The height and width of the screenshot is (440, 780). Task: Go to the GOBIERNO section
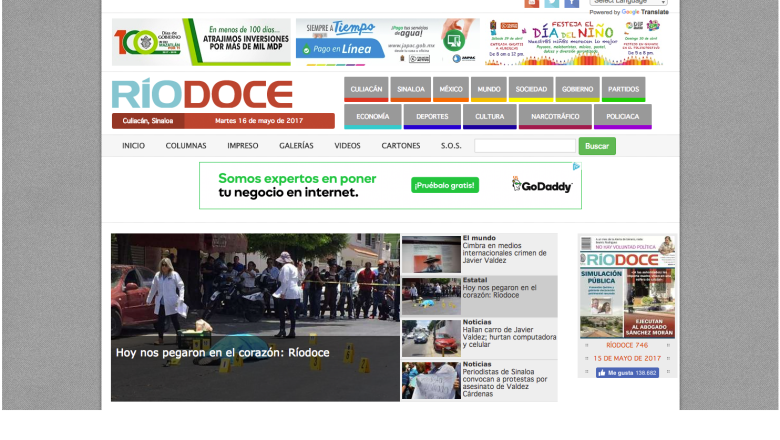(x=577, y=89)
